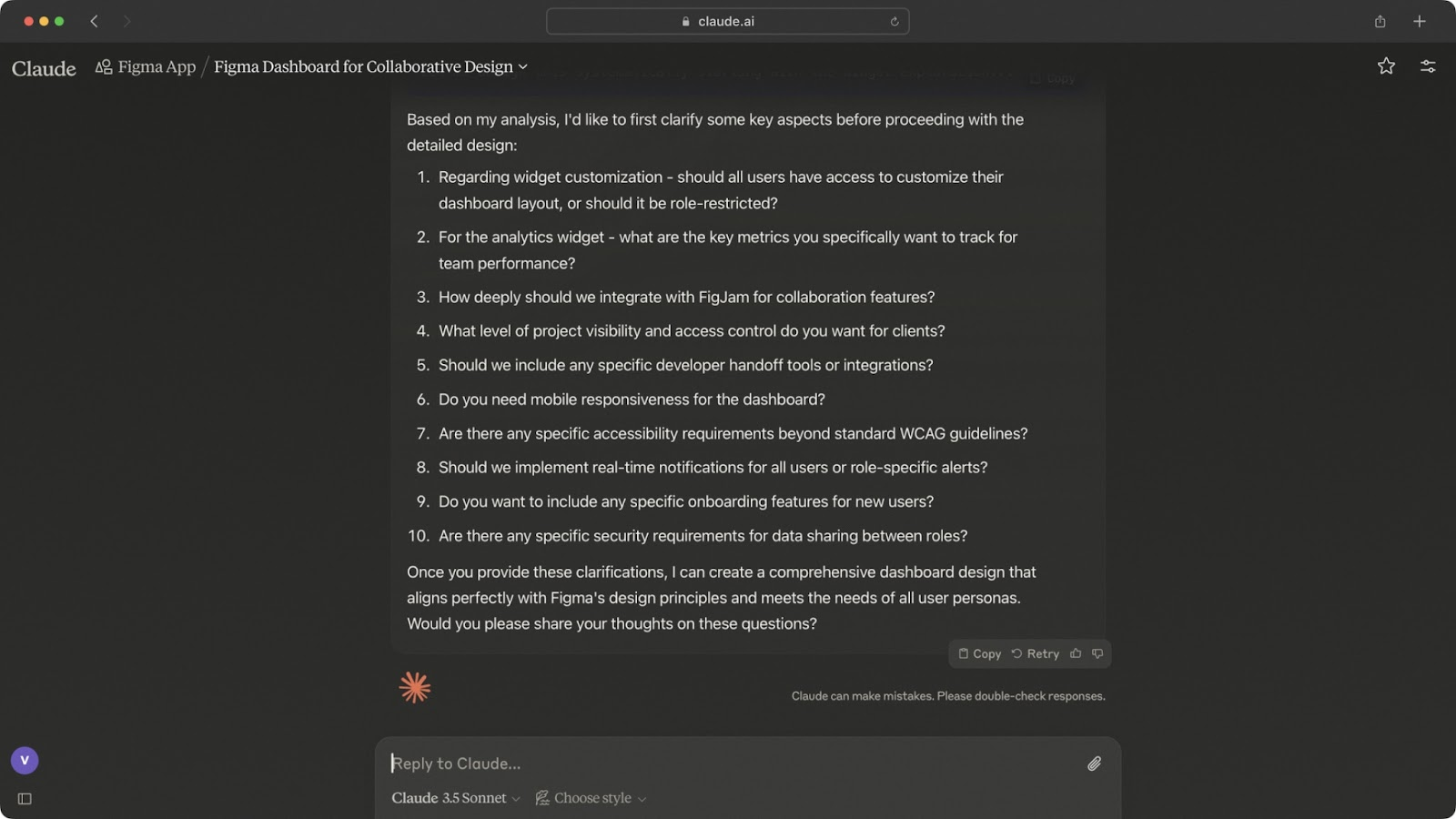
Task: Go back to previous page
Action: coord(94,21)
